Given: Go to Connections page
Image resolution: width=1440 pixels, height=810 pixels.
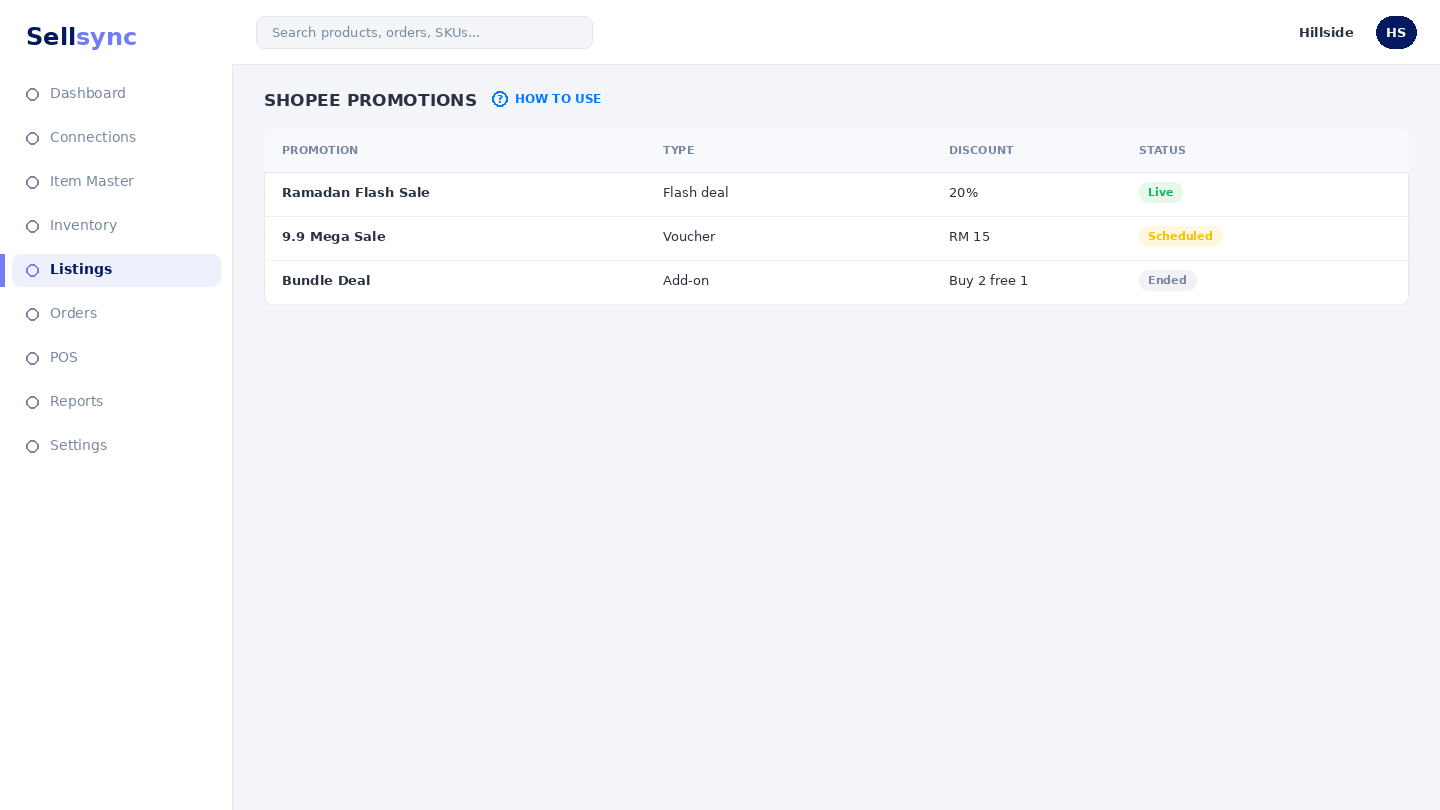Looking at the screenshot, I should (116, 138).
